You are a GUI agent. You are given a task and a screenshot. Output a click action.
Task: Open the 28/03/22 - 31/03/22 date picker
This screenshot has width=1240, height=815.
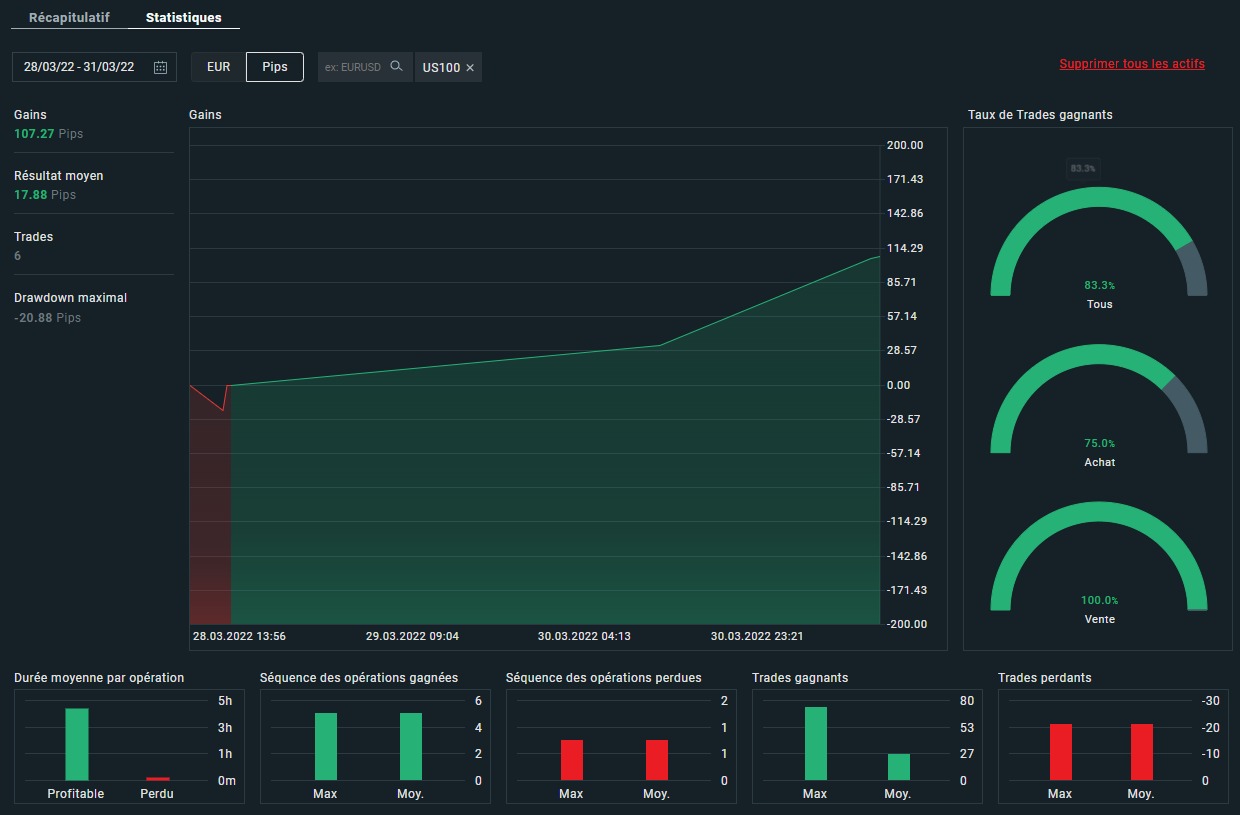(80, 67)
